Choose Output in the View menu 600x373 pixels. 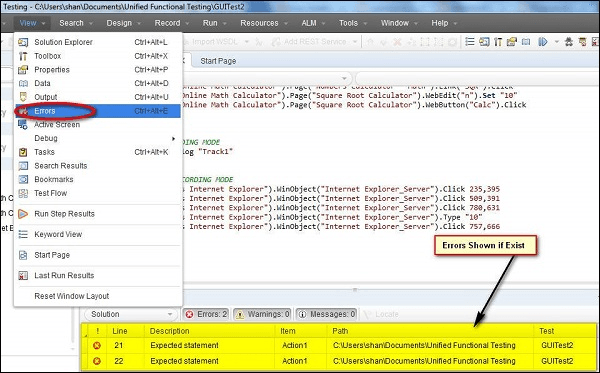pyautogui.click(x=98, y=97)
